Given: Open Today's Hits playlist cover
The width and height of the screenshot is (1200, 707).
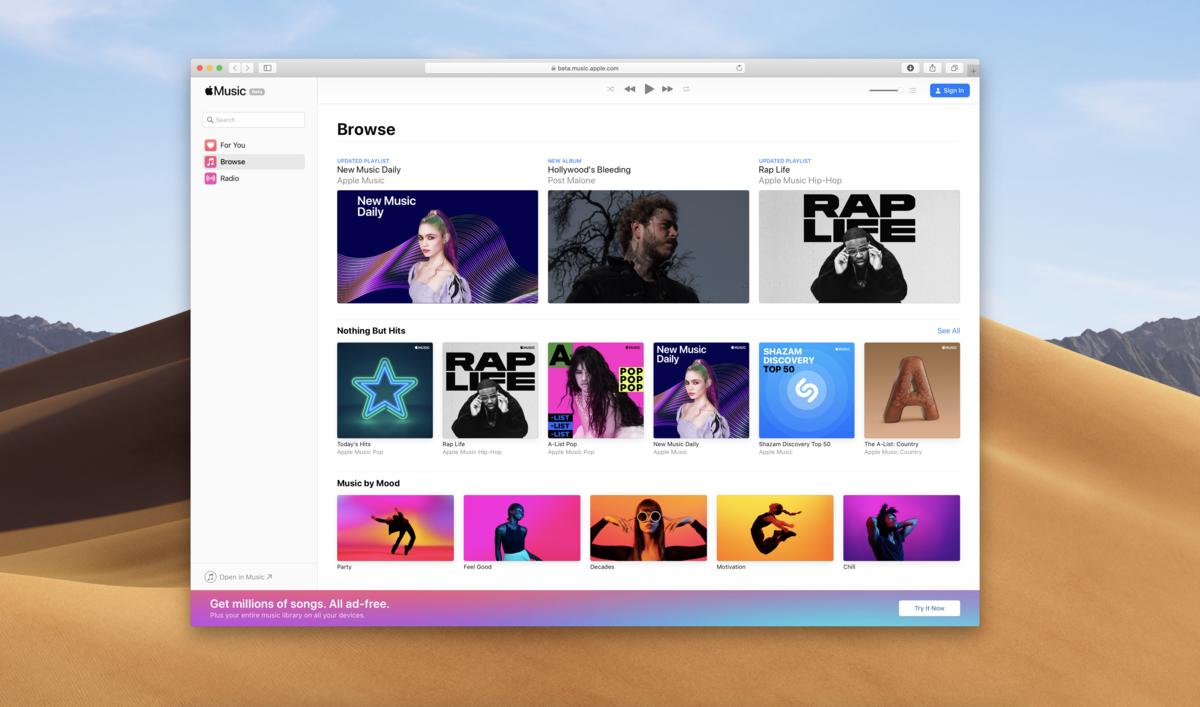Looking at the screenshot, I should (385, 390).
